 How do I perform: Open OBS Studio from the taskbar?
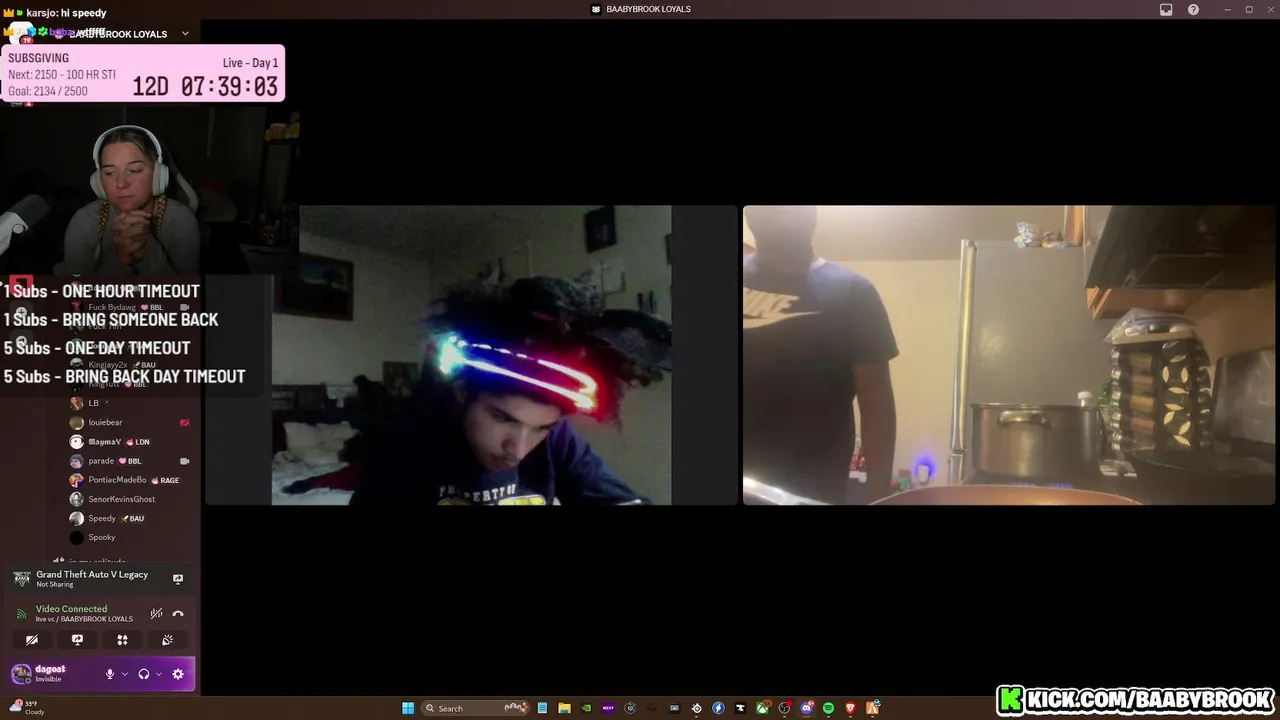coord(784,708)
